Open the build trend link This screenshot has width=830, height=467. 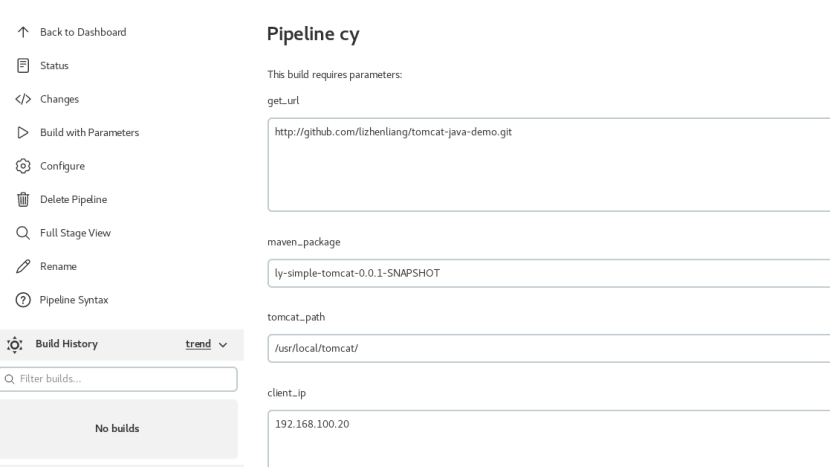[x=198, y=344]
